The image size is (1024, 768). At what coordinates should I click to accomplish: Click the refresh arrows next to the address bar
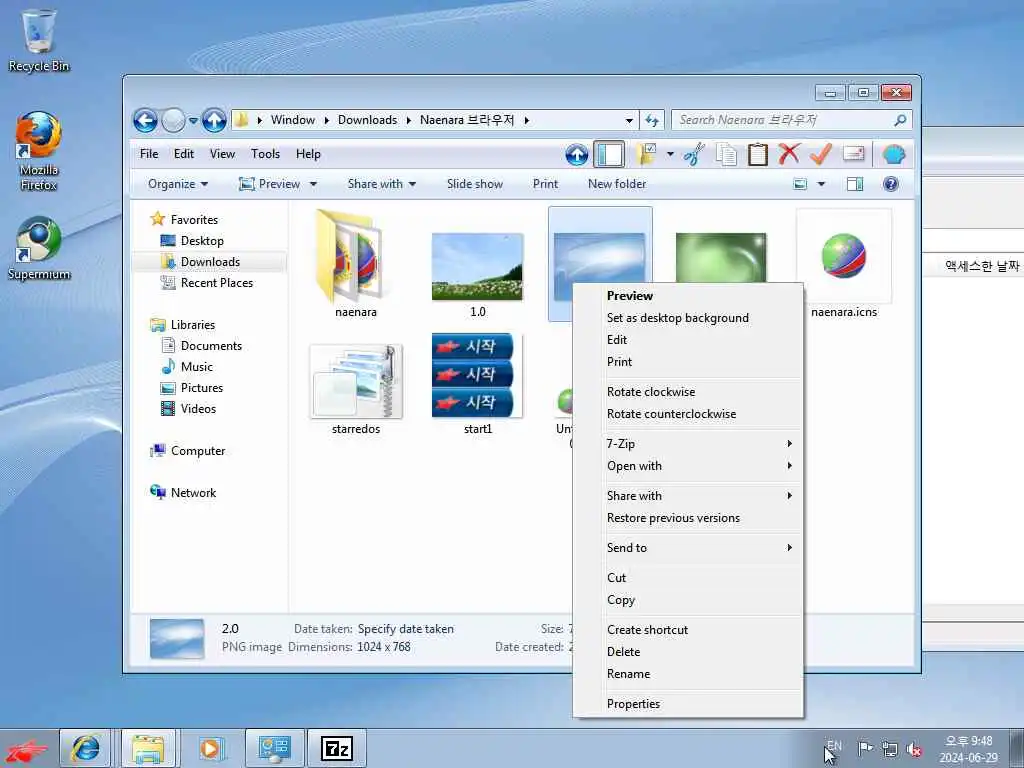(x=652, y=120)
